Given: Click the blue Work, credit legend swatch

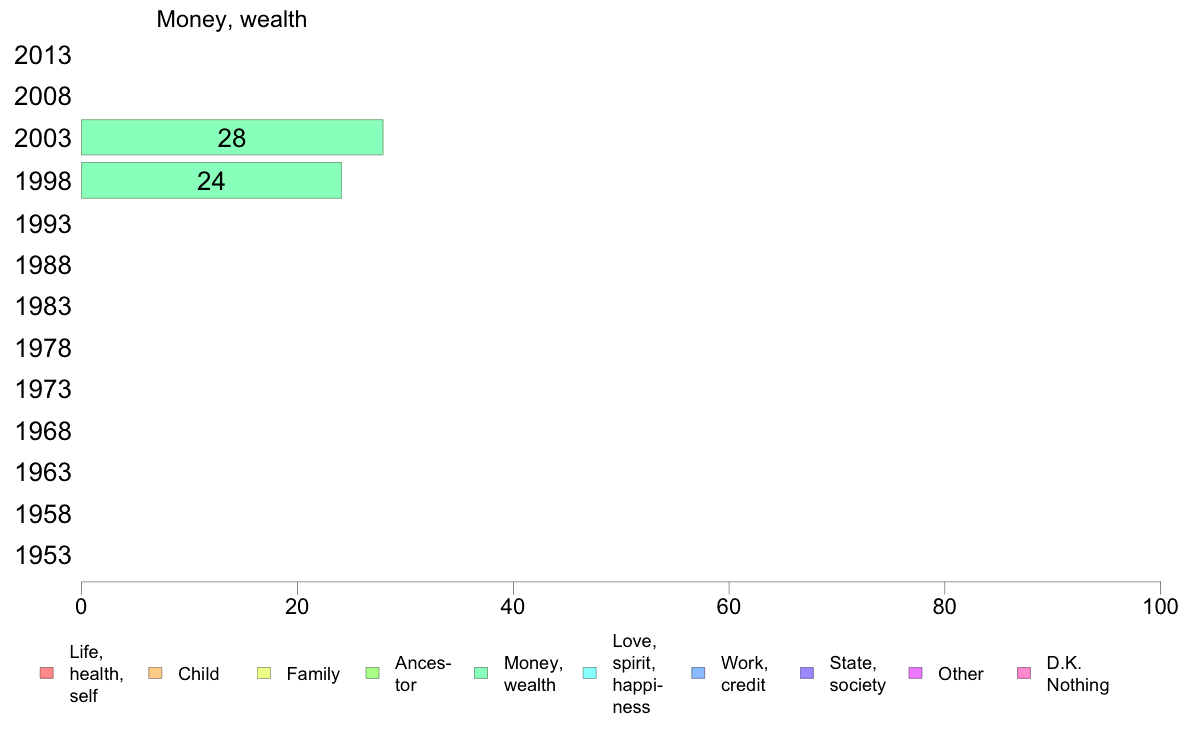Looking at the screenshot, I should 699,673.
